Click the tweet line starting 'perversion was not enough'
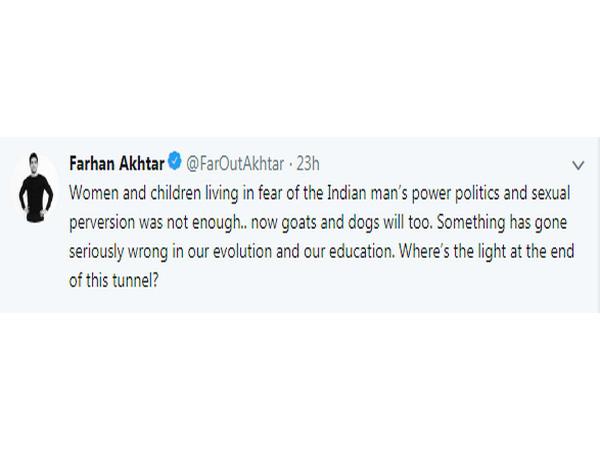The height and width of the screenshot is (450, 600). 318,223
